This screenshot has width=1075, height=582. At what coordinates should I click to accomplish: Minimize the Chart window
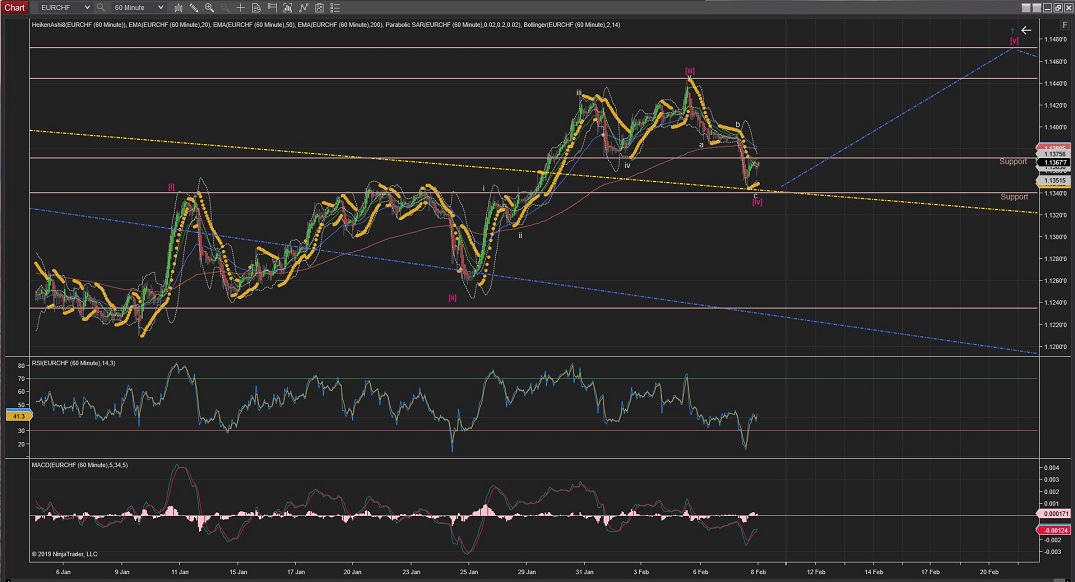(1048, 8)
